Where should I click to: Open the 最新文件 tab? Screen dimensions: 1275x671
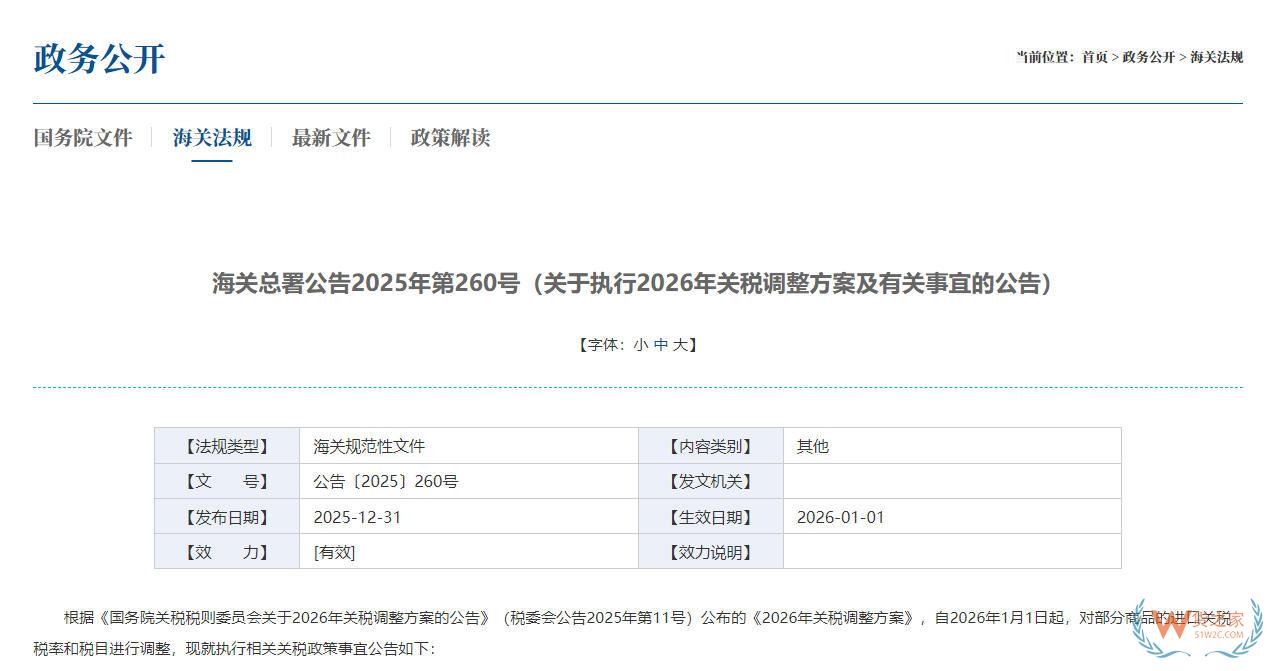(x=331, y=138)
